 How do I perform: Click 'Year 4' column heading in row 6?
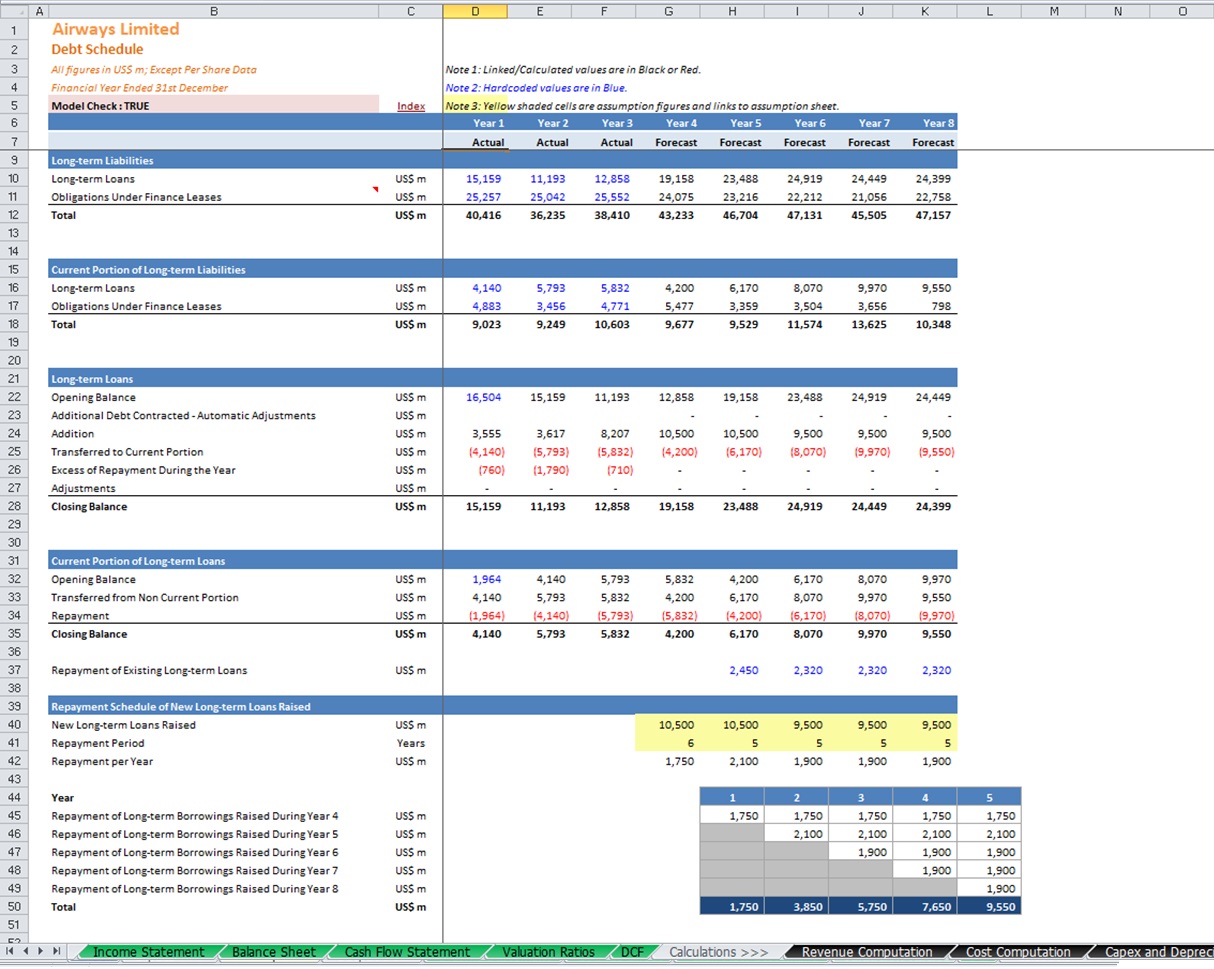pyautogui.click(x=681, y=123)
